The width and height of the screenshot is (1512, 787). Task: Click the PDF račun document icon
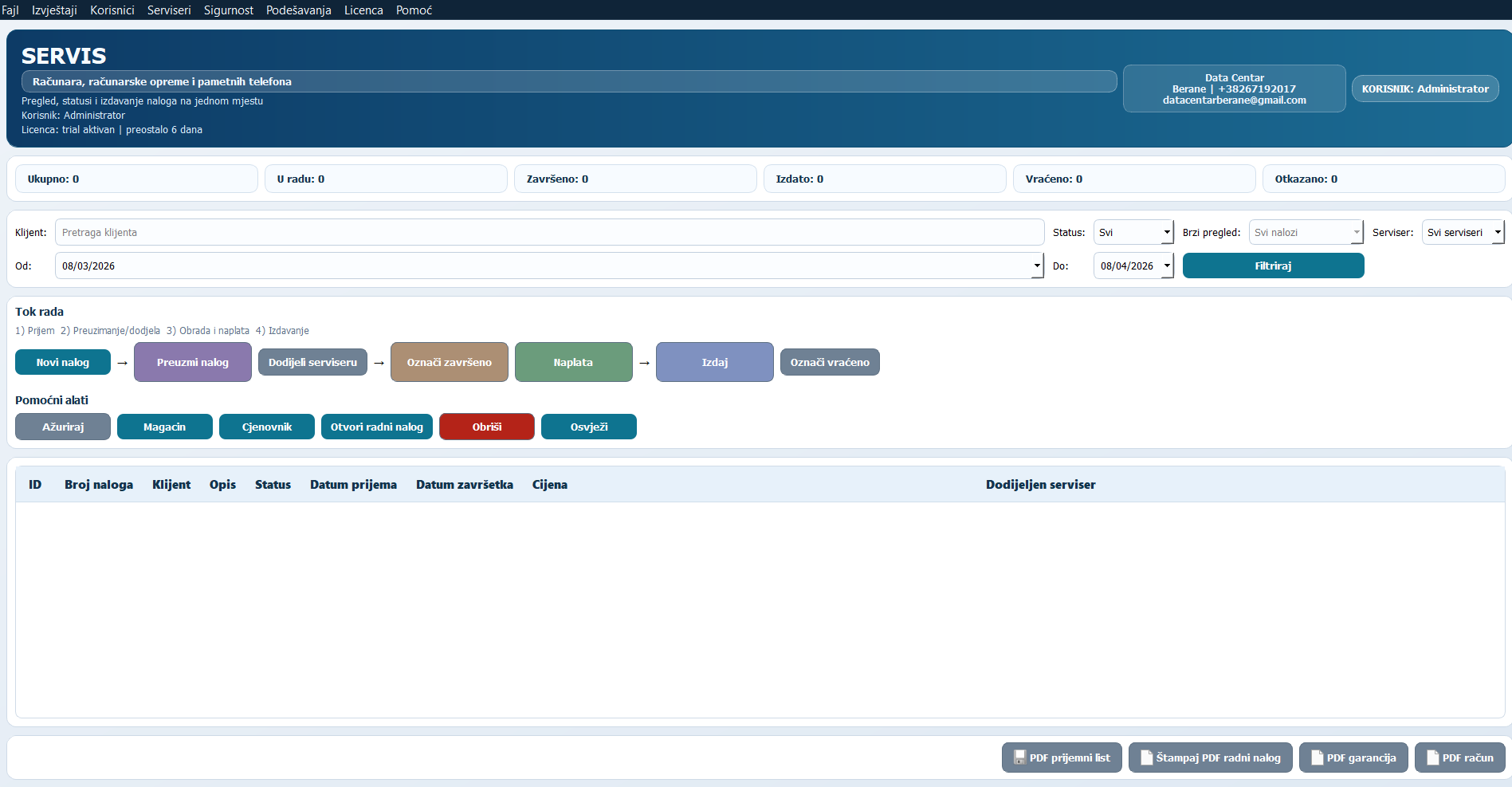pos(1433,757)
